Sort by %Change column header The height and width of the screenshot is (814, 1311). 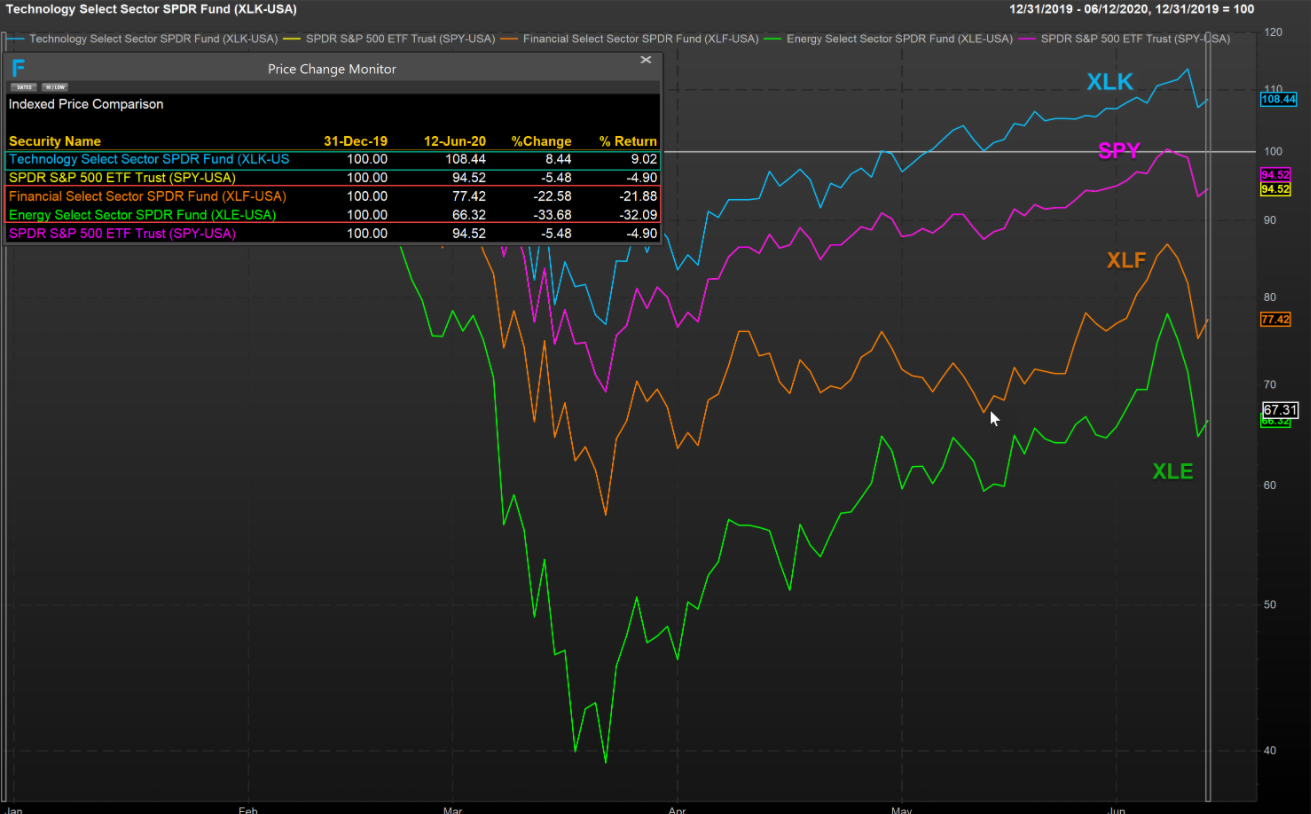[x=540, y=141]
